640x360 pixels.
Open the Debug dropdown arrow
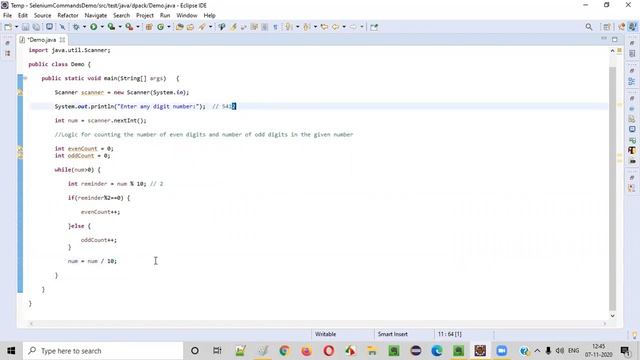coord(84,27)
